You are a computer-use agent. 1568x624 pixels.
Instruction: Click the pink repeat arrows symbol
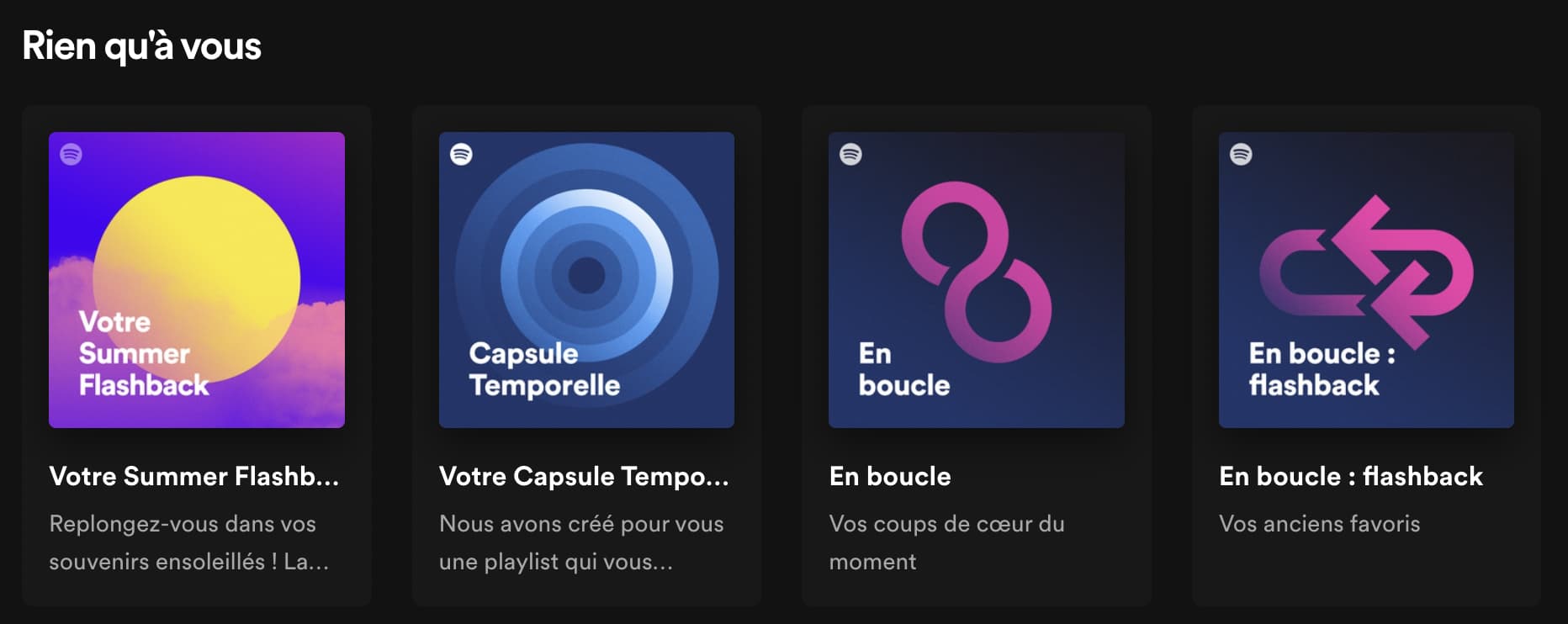pos(1366,272)
